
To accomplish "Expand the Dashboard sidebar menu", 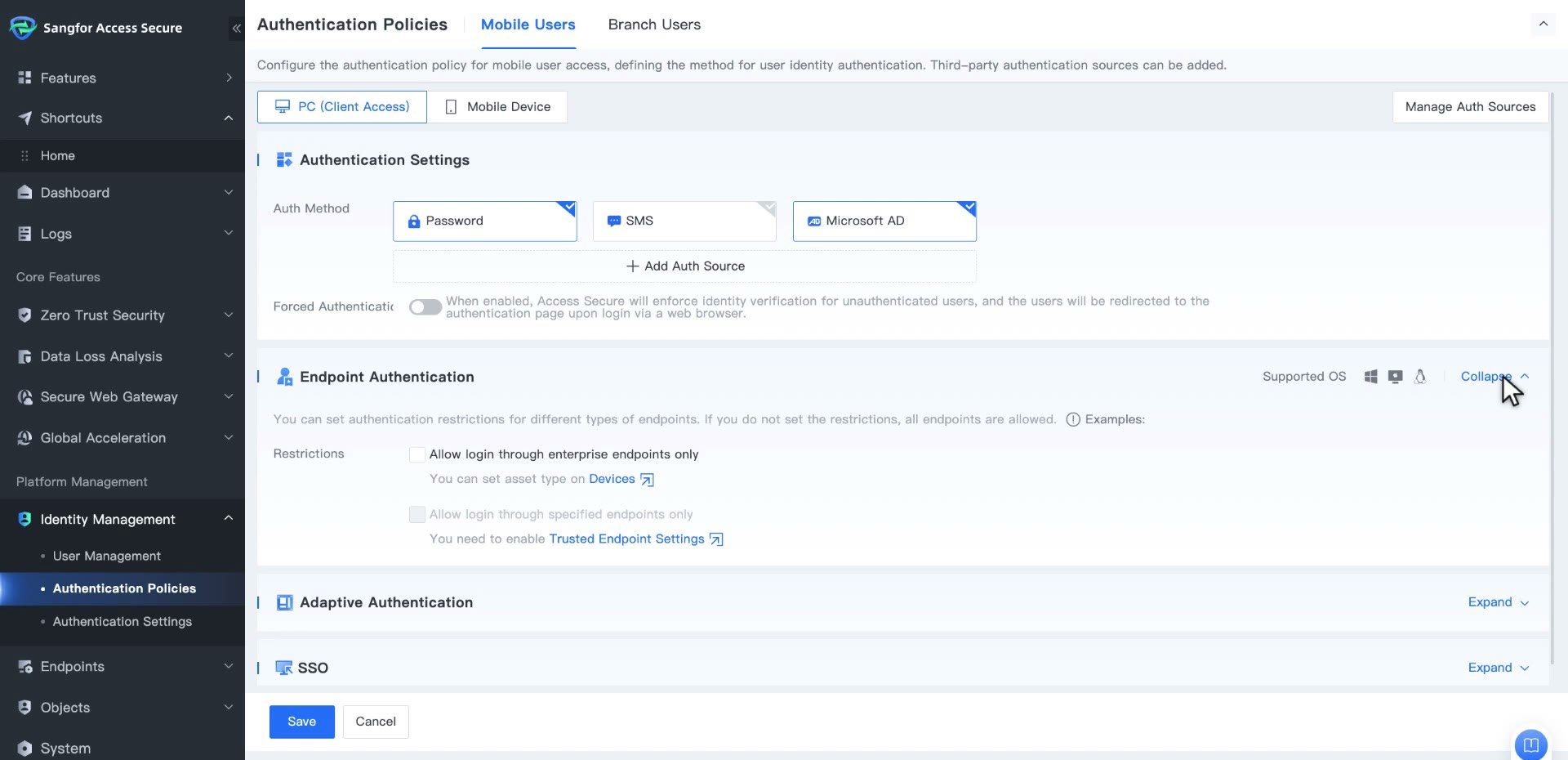I will [x=229, y=192].
